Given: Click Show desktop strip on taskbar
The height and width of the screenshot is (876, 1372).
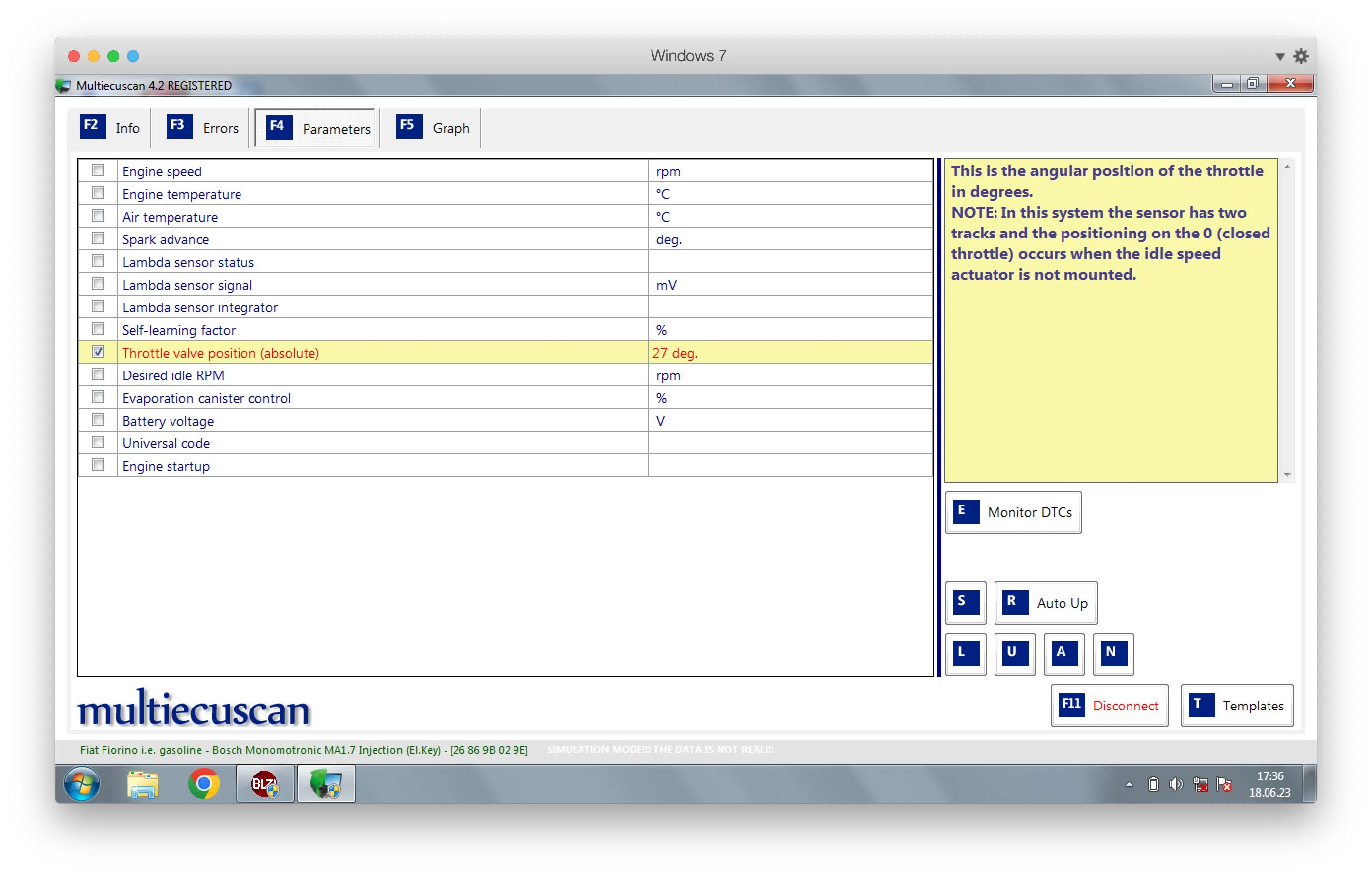Looking at the screenshot, I should 1310,784.
